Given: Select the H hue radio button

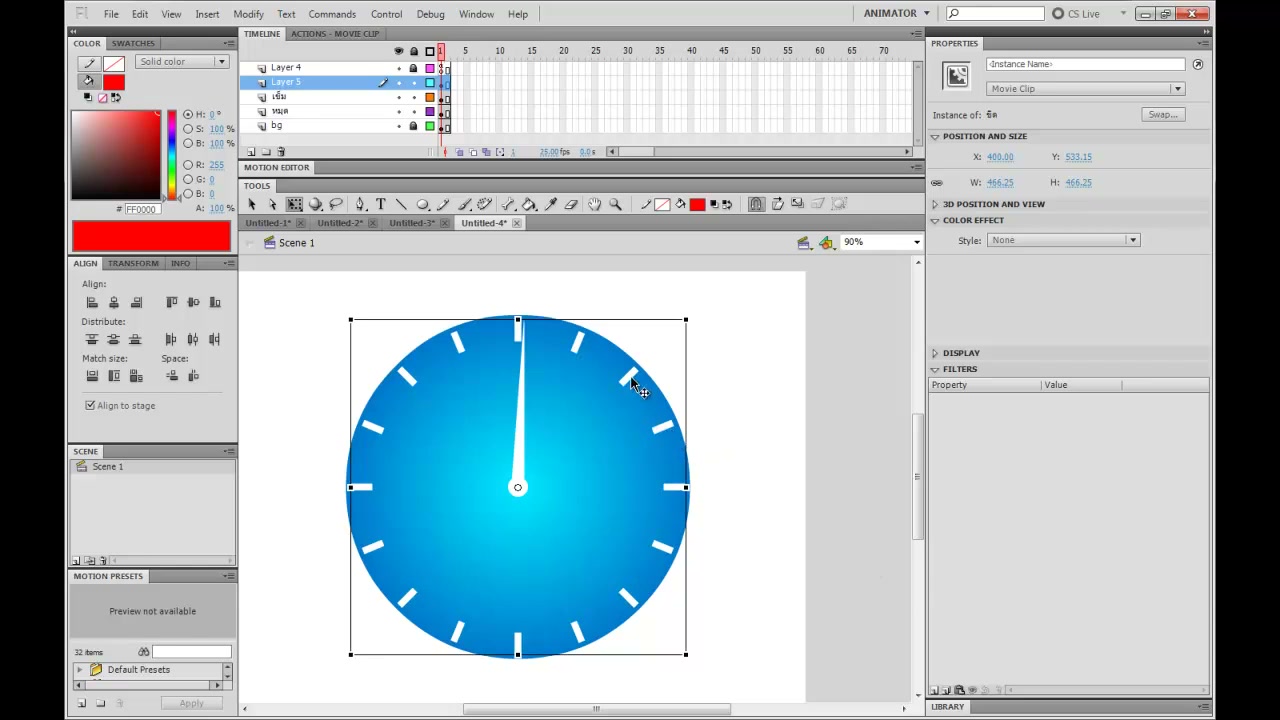Looking at the screenshot, I should [x=188, y=114].
